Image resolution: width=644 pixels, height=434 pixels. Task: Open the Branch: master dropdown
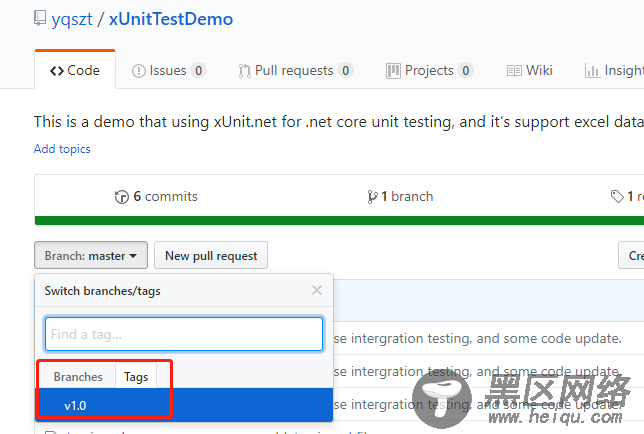pyautogui.click(x=91, y=255)
